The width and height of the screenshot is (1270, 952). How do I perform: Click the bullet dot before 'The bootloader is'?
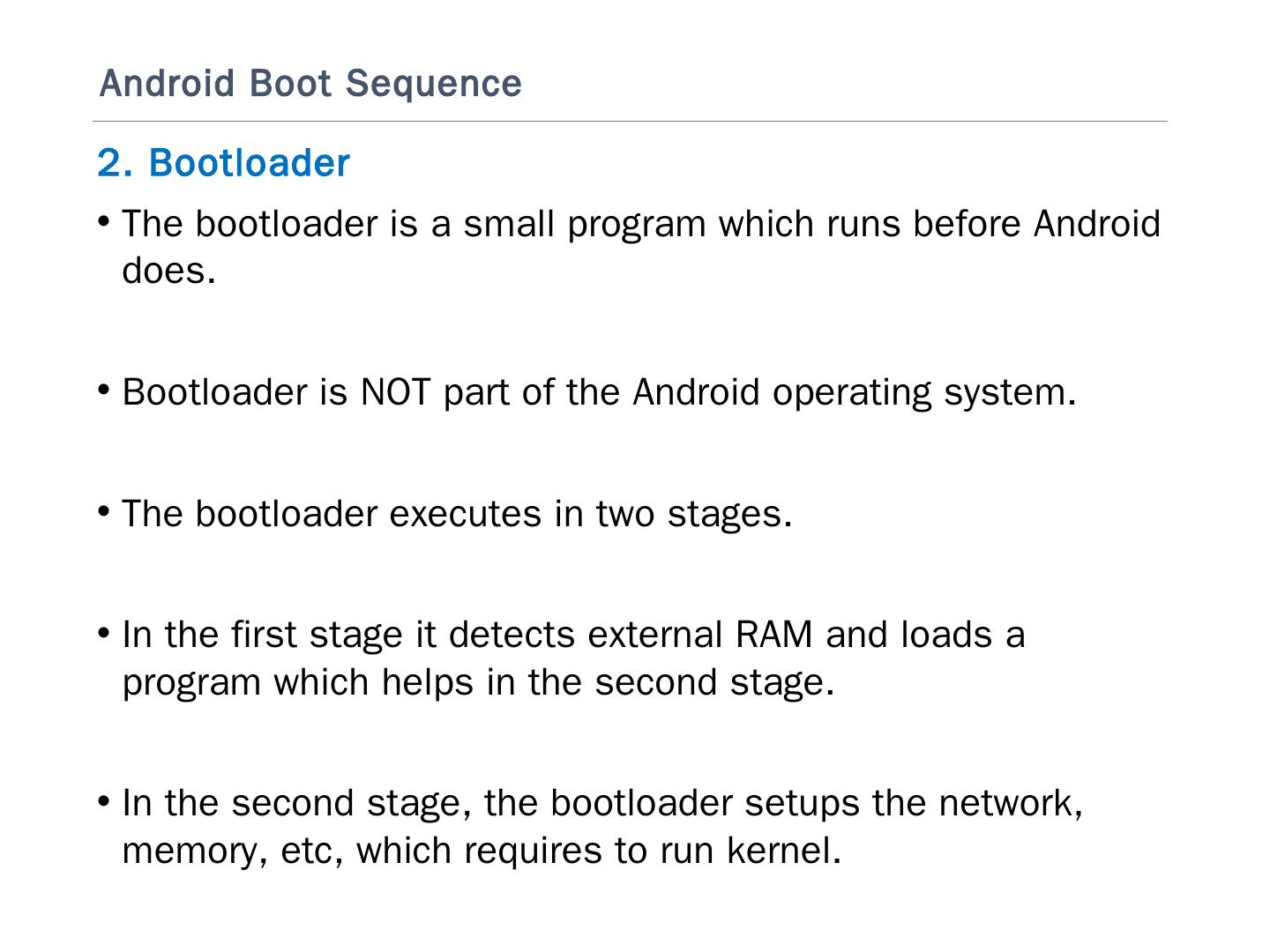tap(104, 220)
